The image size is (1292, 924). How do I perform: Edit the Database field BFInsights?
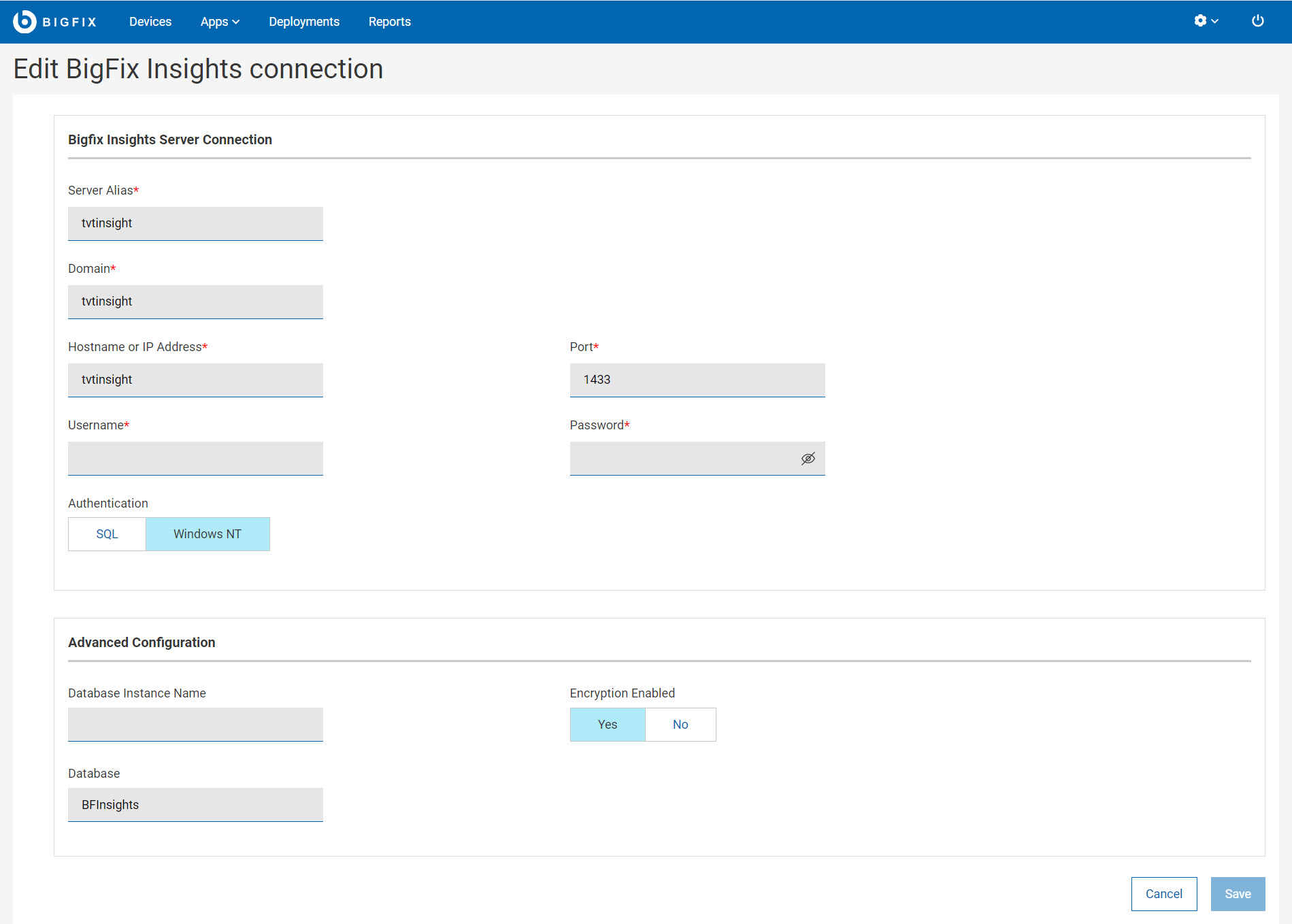tap(195, 805)
